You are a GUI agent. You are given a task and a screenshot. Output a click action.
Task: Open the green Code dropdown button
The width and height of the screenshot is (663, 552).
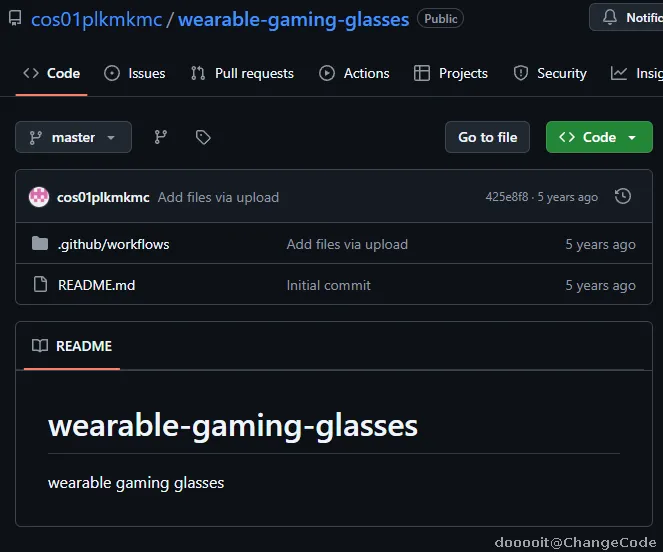[x=599, y=137]
